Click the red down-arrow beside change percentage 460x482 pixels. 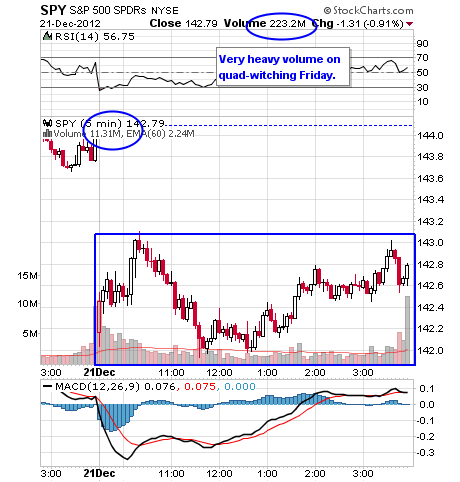tap(410, 24)
